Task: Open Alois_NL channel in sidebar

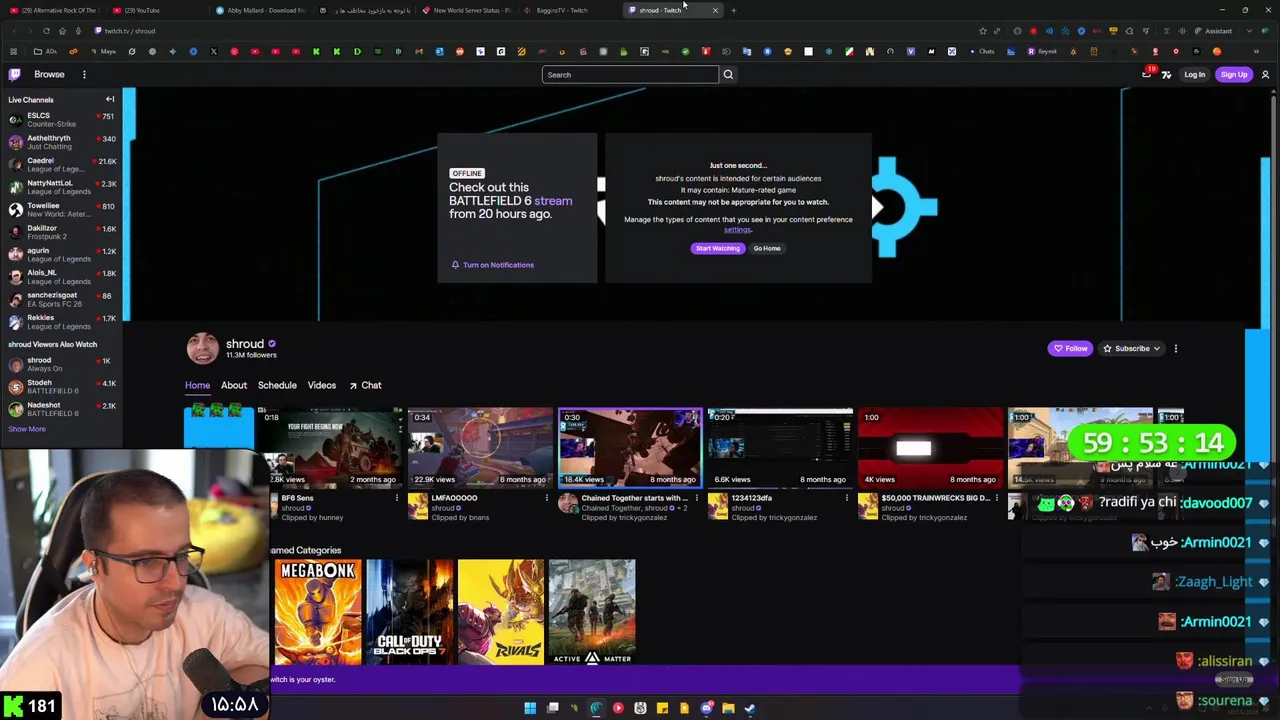Action: click(61, 277)
